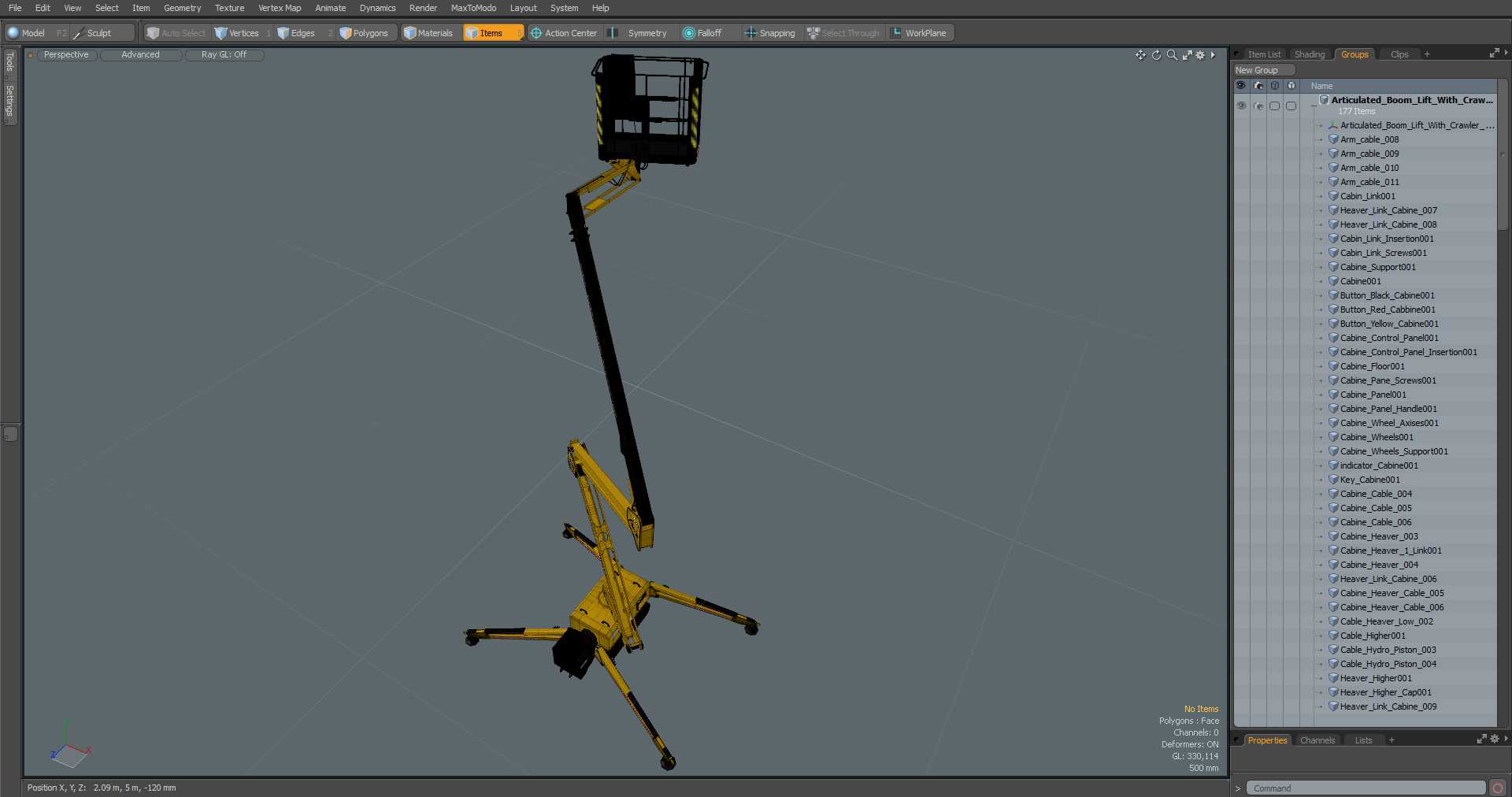Image resolution: width=1512 pixels, height=797 pixels.
Task: Open the MaxToModo menu
Action: point(473,8)
